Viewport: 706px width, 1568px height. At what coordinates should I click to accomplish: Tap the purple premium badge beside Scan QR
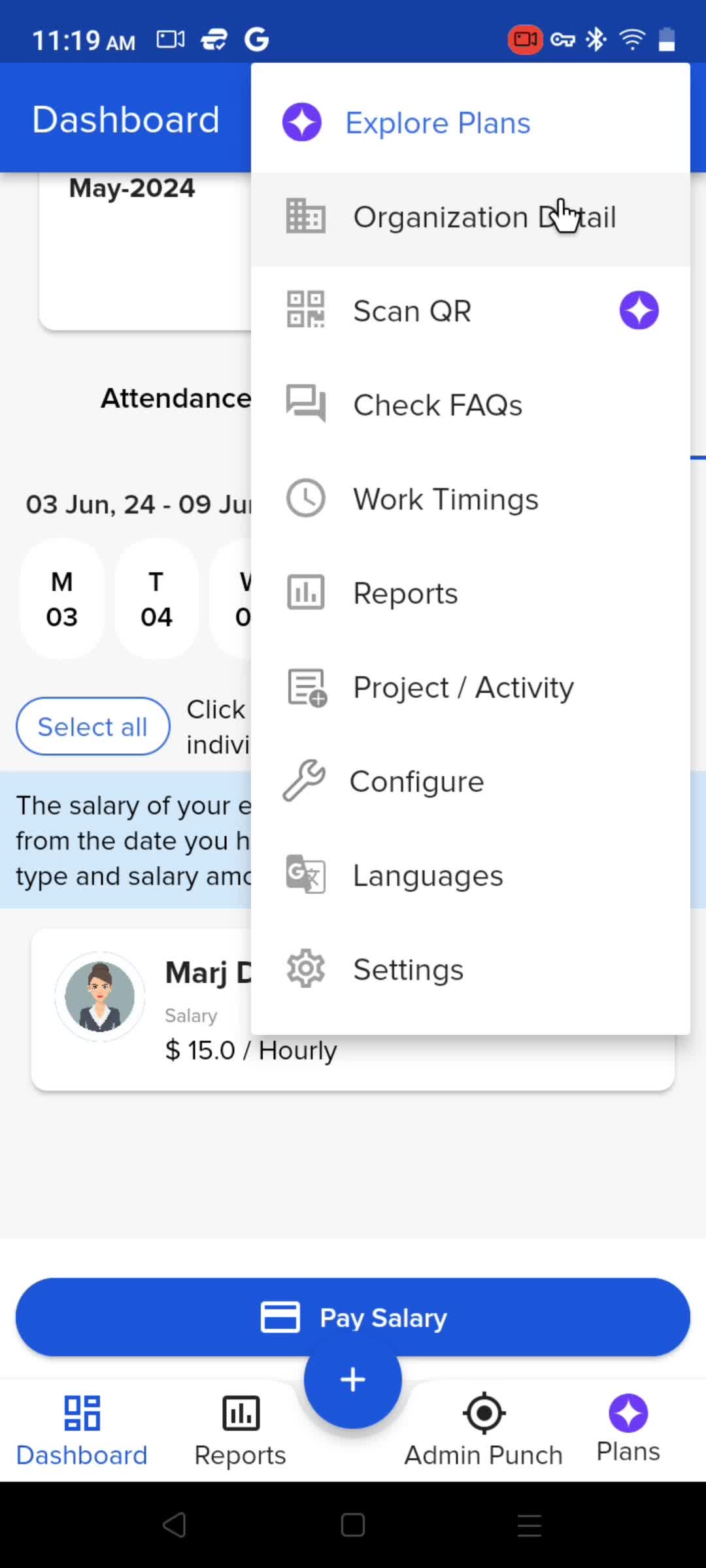(x=639, y=310)
